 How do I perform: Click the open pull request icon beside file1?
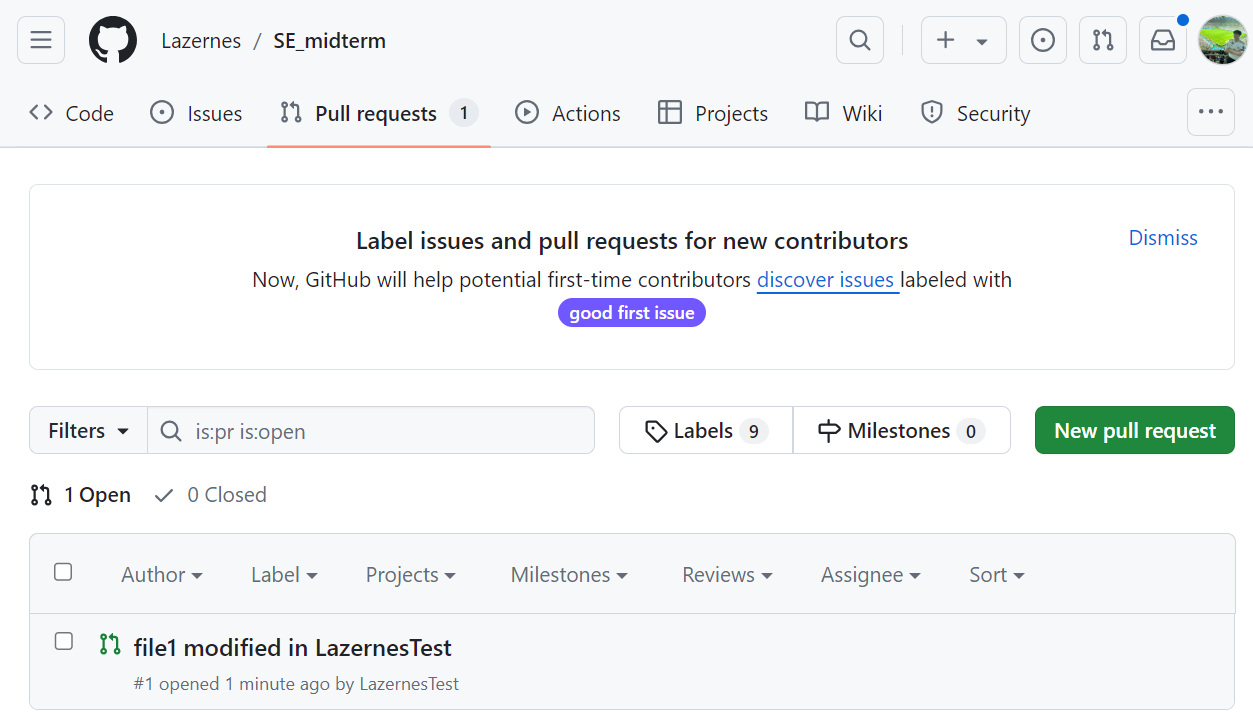[x=110, y=645]
